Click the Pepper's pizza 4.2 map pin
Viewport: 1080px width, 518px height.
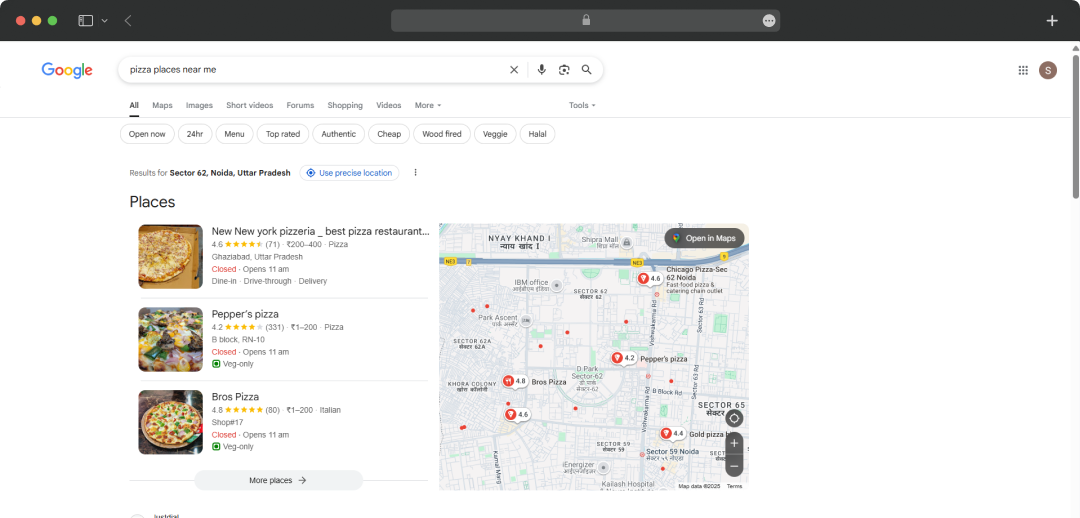[x=623, y=358]
